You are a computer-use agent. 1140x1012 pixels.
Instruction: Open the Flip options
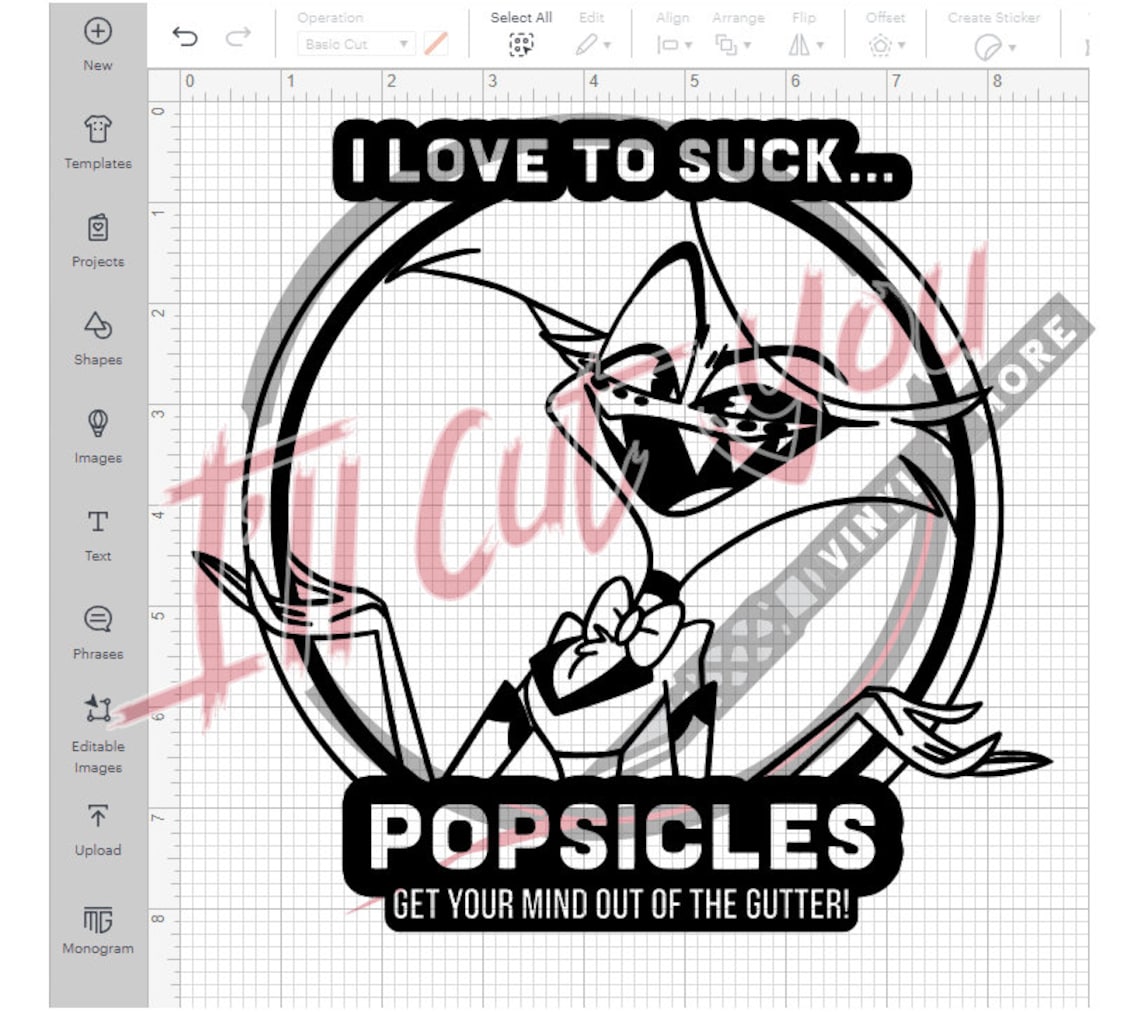805,44
